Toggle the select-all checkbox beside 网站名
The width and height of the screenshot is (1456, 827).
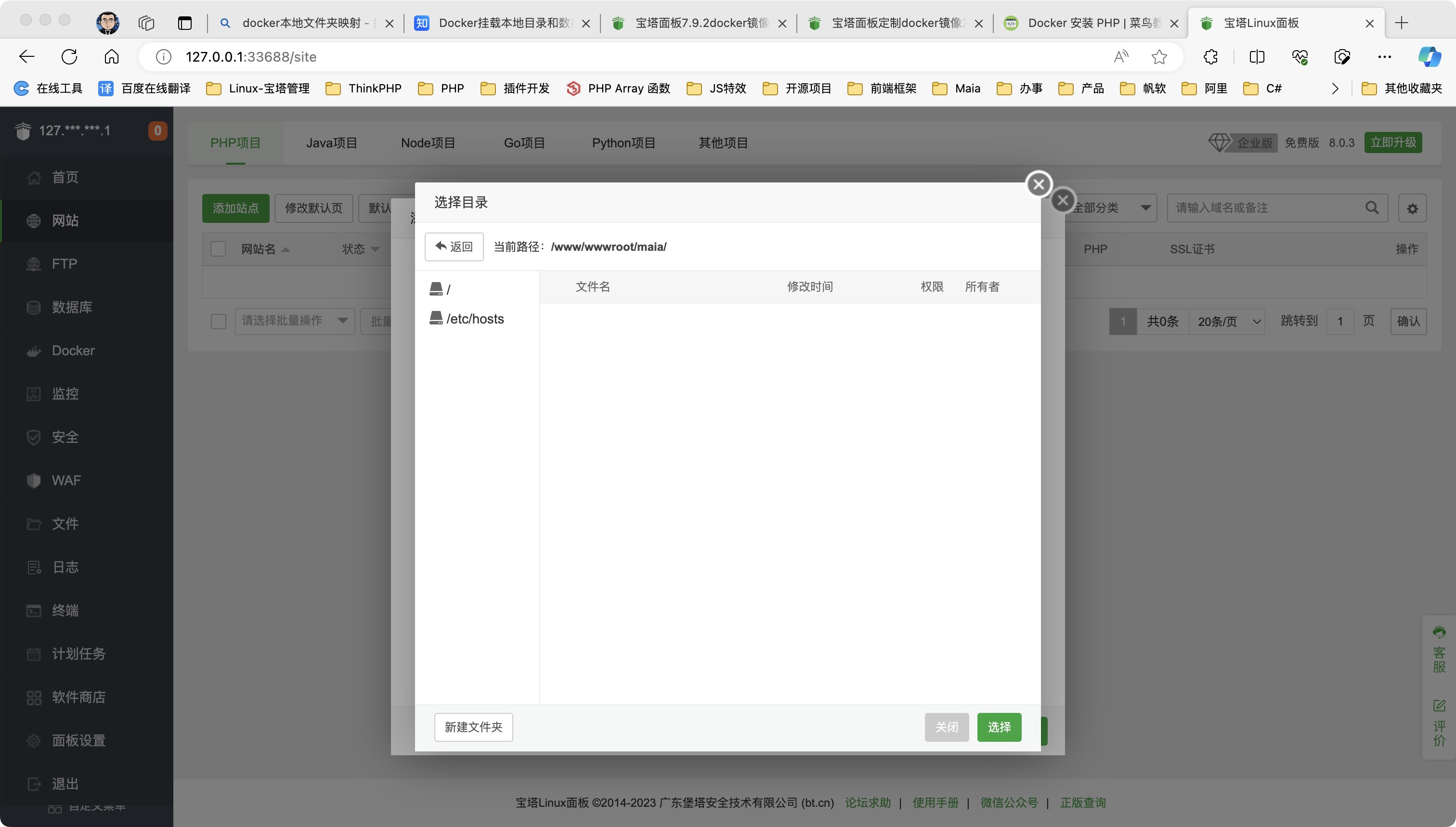(218, 249)
